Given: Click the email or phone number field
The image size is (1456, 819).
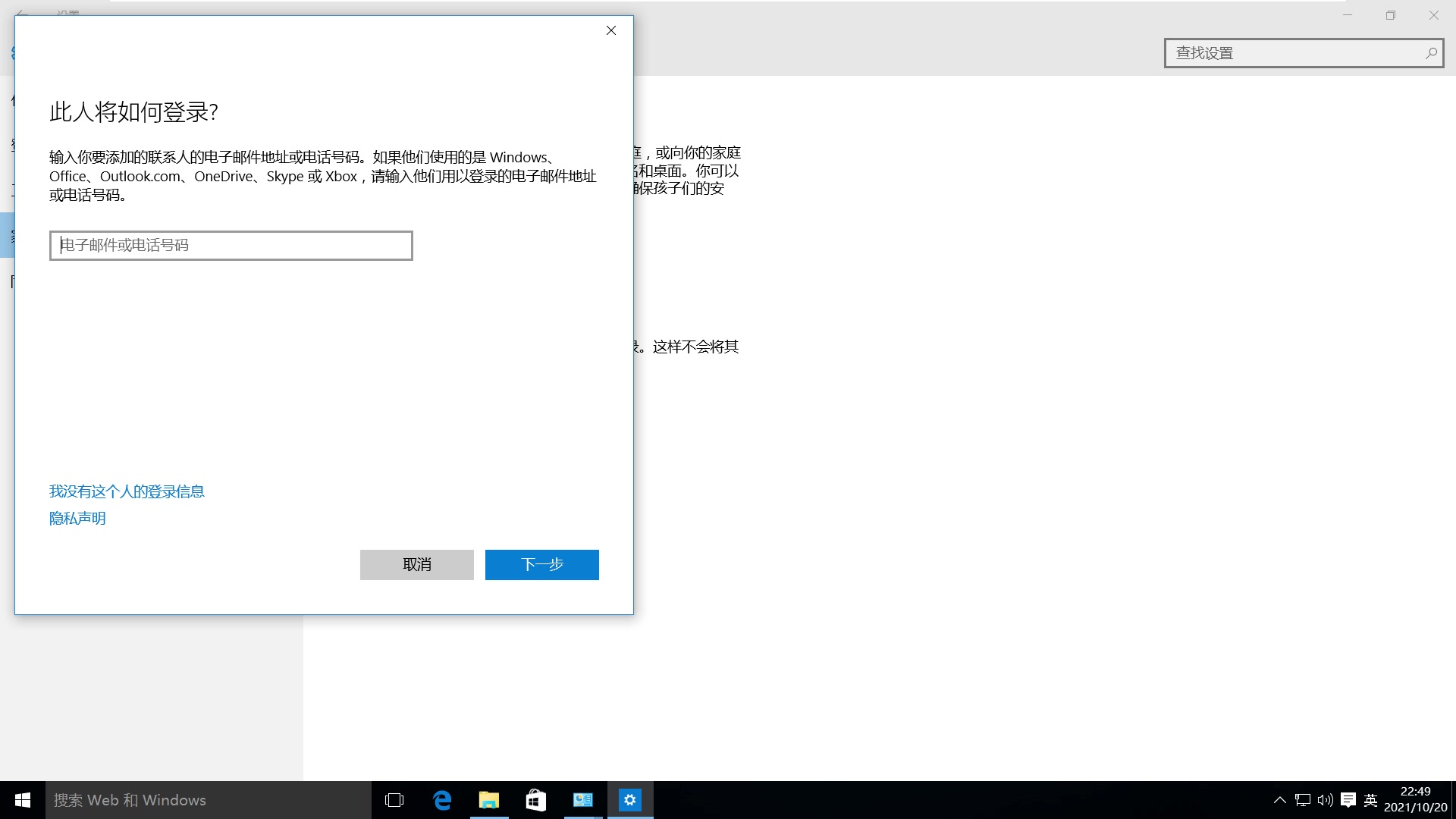Looking at the screenshot, I should pyautogui.click(x=231, y=246).
